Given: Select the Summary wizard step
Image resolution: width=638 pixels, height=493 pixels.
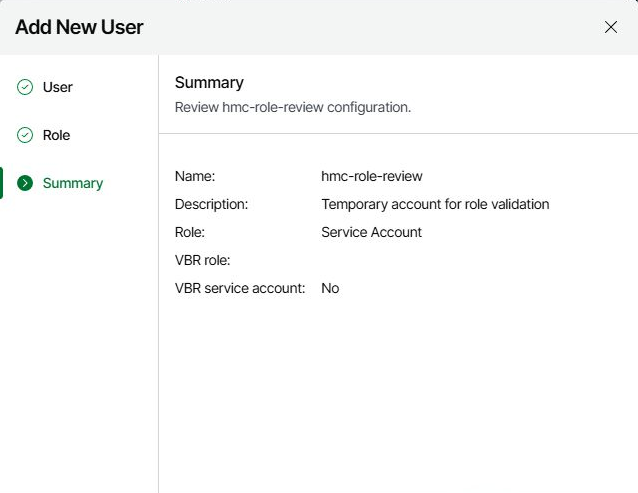Looking at the screenshot, I should click(x=73, y=183).
